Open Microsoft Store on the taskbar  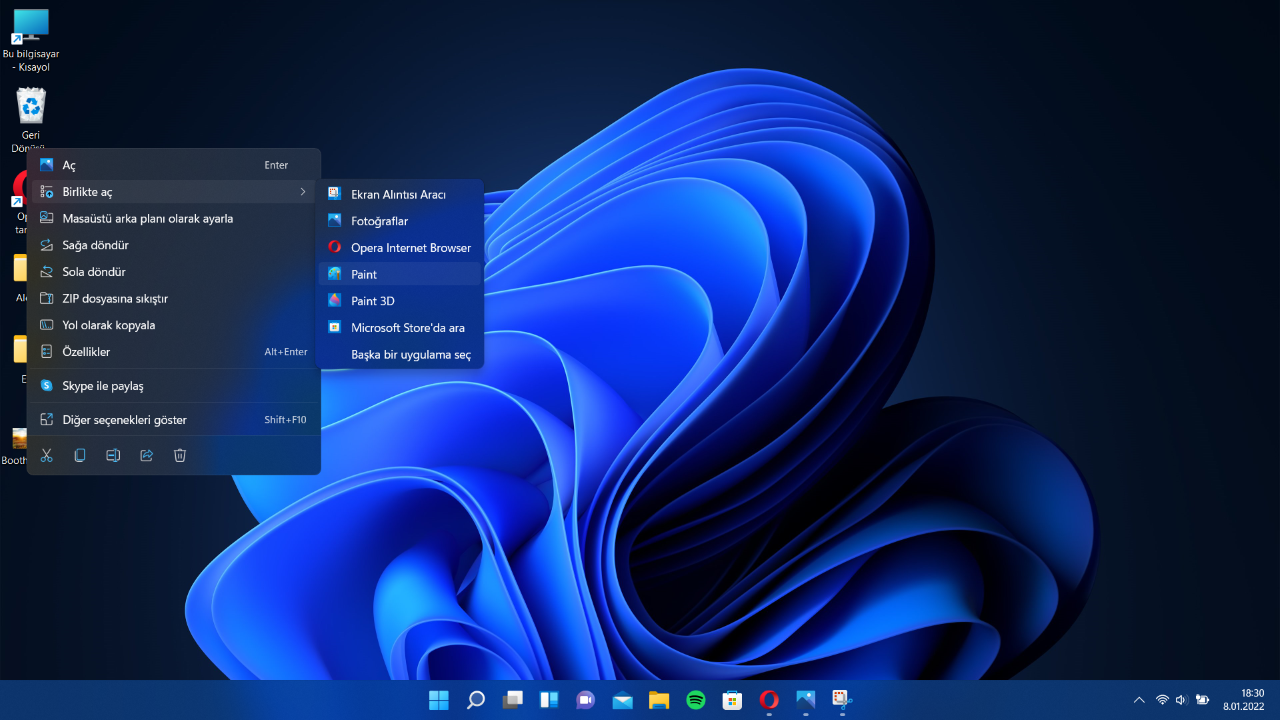click(x=732, y=700)
